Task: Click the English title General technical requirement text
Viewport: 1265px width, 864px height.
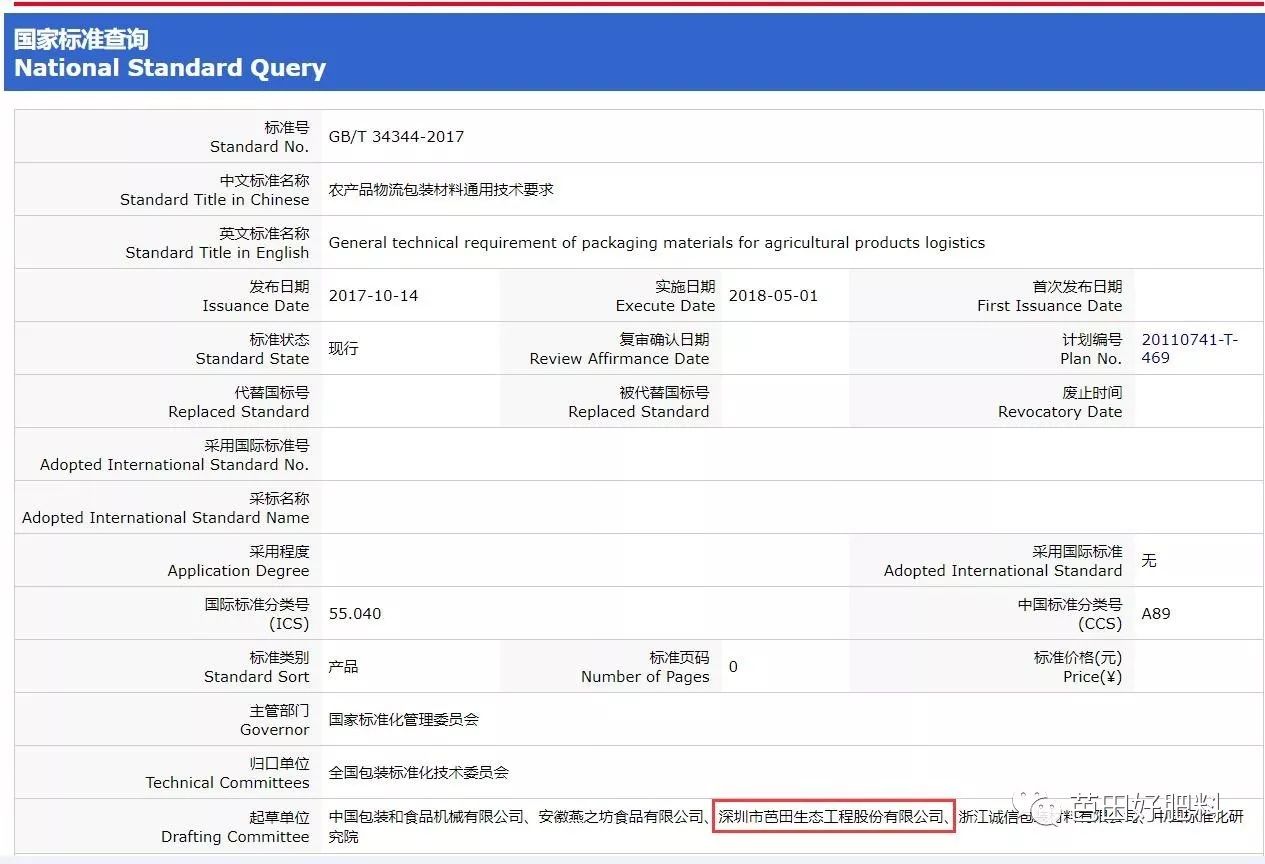Action: [x=656, y=243]
